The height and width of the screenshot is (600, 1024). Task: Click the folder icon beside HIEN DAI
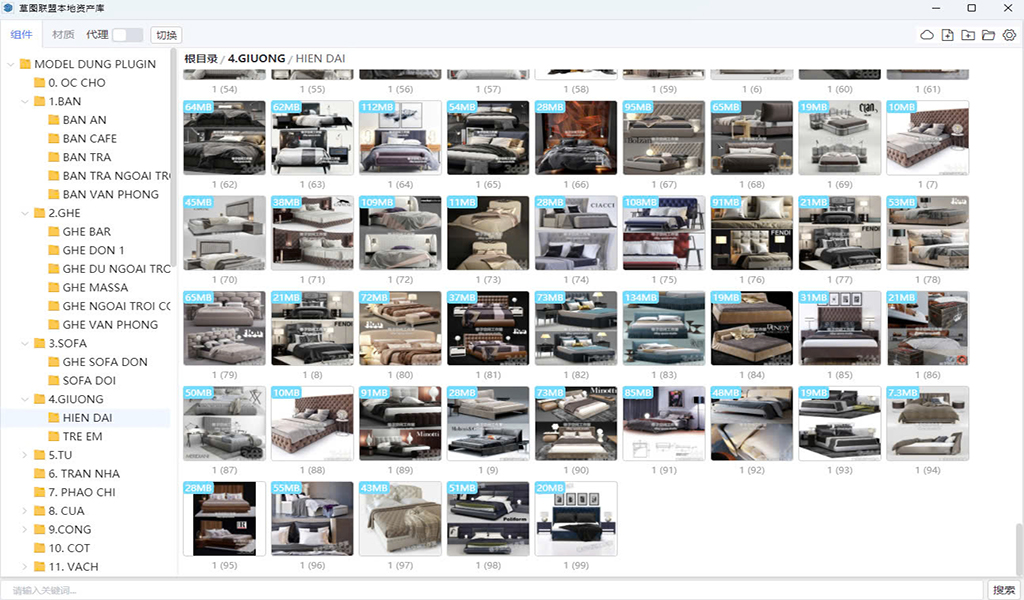coord(54,418)
